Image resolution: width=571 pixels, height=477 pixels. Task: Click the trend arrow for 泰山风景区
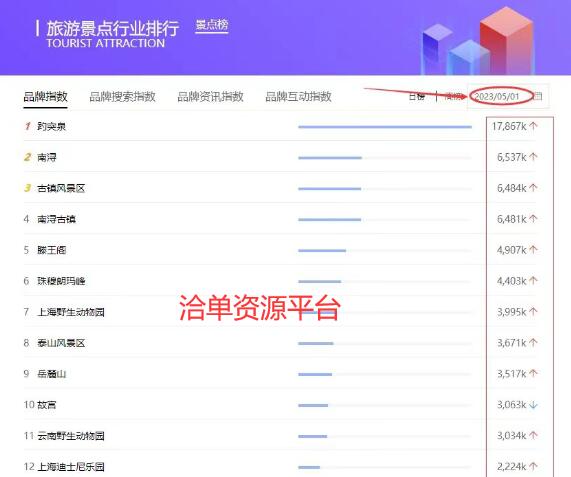[533, 343]
